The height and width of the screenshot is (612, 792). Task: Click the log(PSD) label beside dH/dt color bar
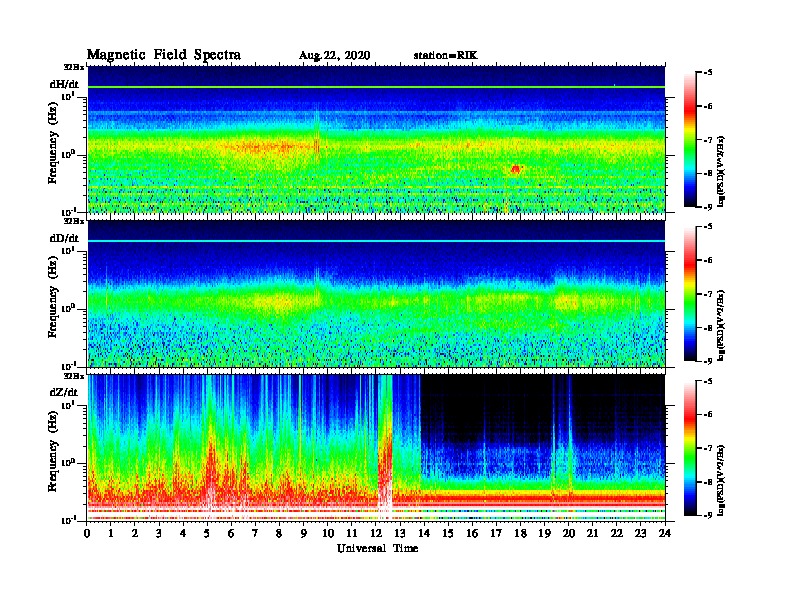pyautogui.click(x=721, y=171)
